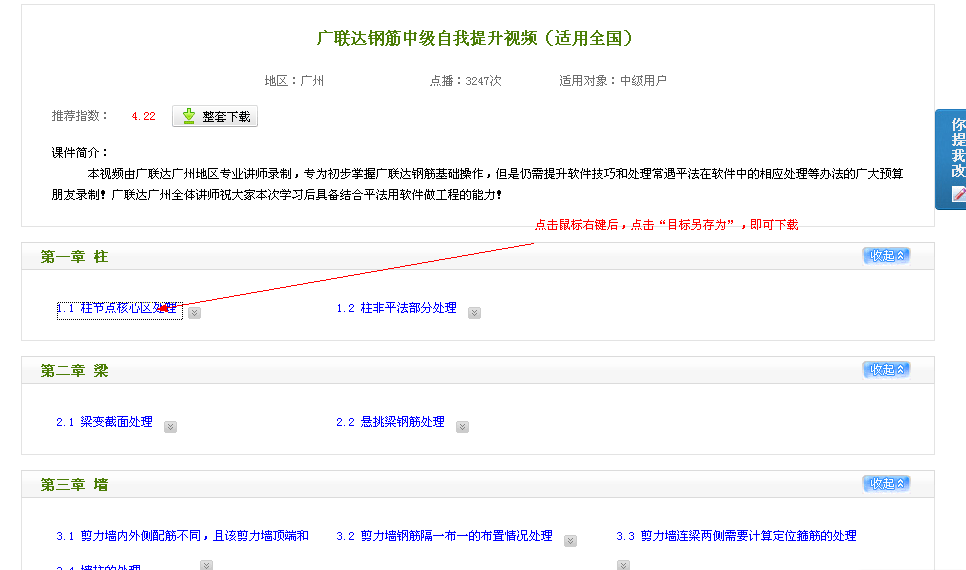Click the pencil icon on feedback tab
The height and width of the screenshot is (570, 966).
(x=959, y=194)
